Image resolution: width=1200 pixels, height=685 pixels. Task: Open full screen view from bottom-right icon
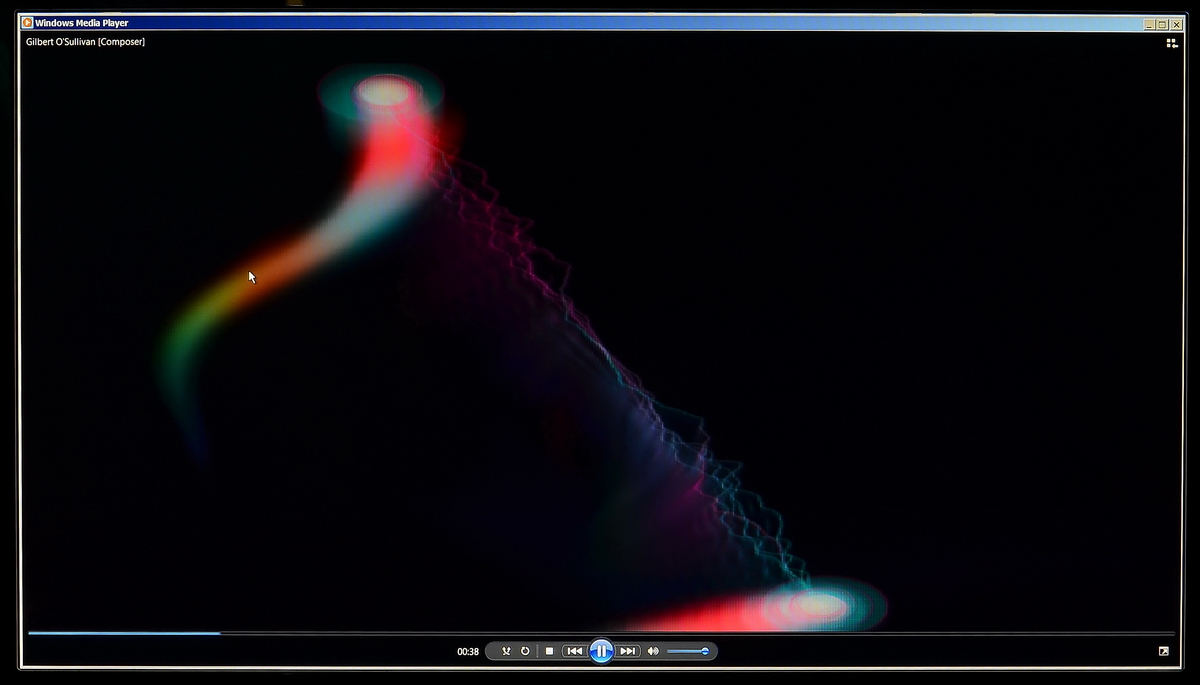coord(1164,651)
